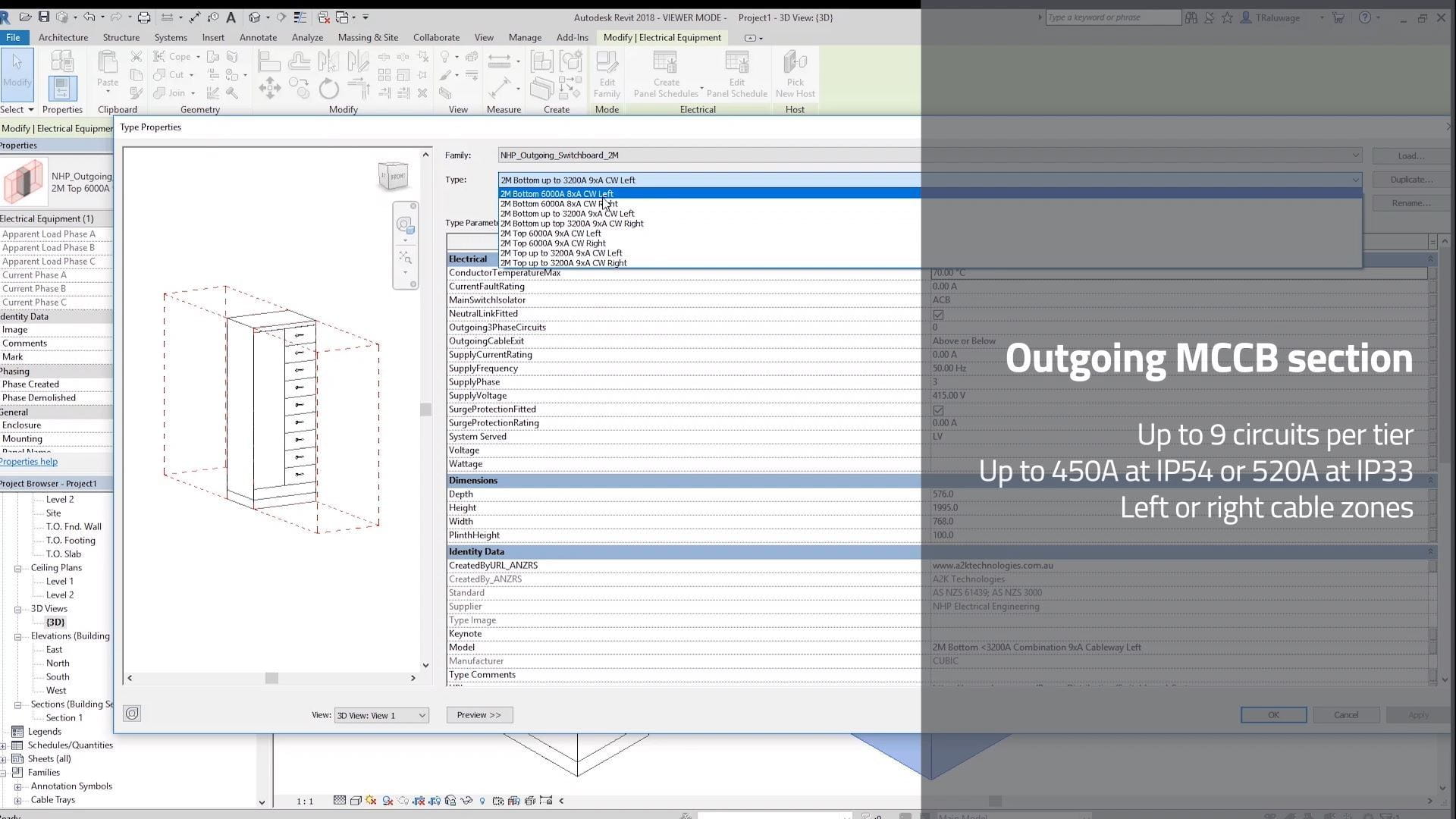Click Cancel in Type Properties dialog
The height and width of the screenshot is (819, 1456).
point(1346,714)
